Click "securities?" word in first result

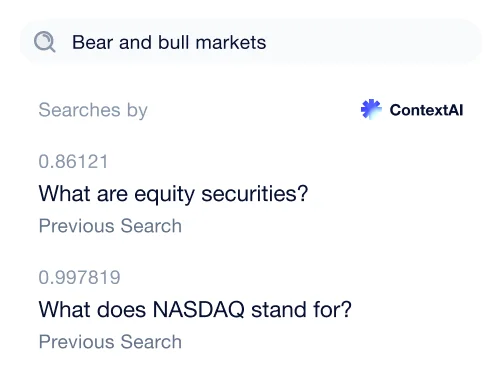tap(255, 194)
